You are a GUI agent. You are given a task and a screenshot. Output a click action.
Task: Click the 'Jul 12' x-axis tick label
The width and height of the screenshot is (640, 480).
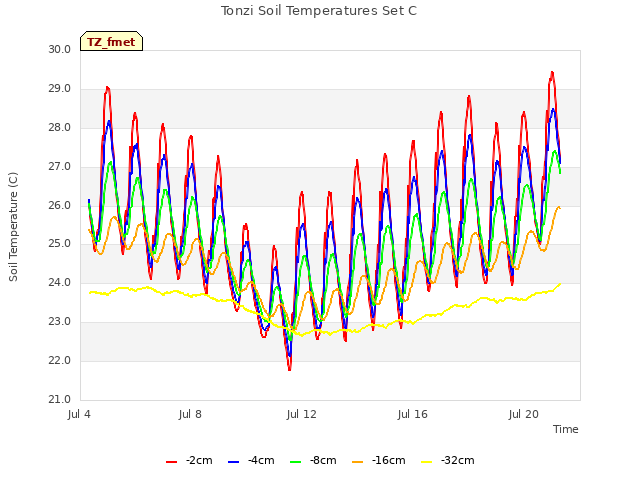(302, 414)
